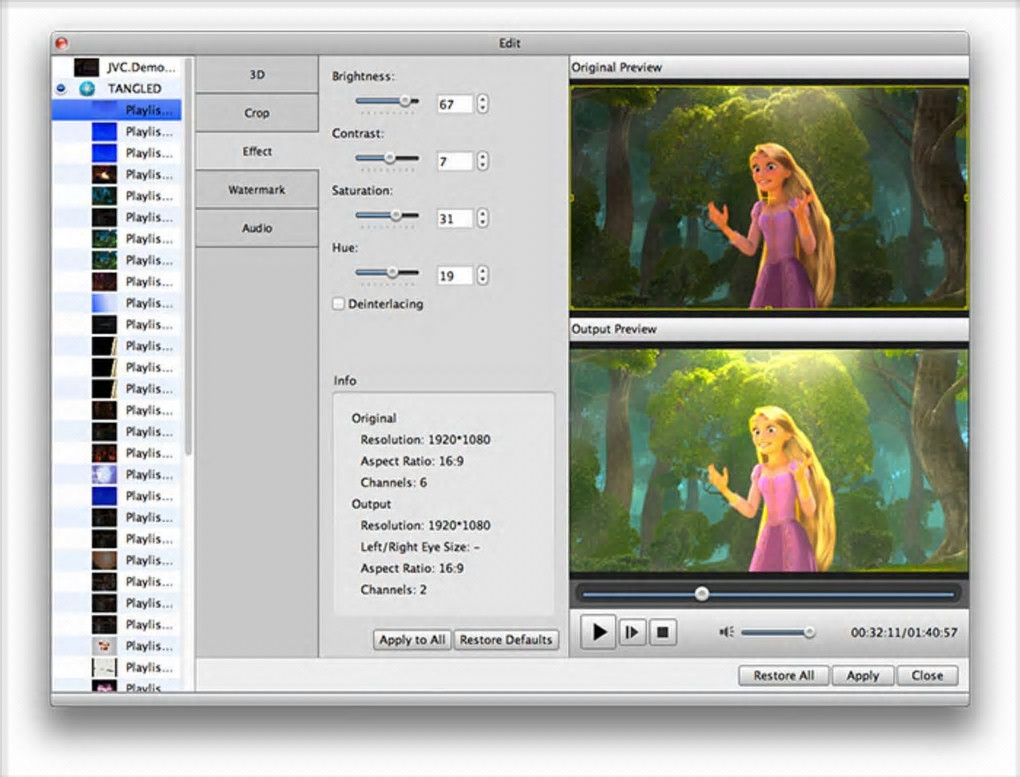The width and height of the screenshot is (1020, 777).
Task: Click the Apply button
Action: coord(863,675)
